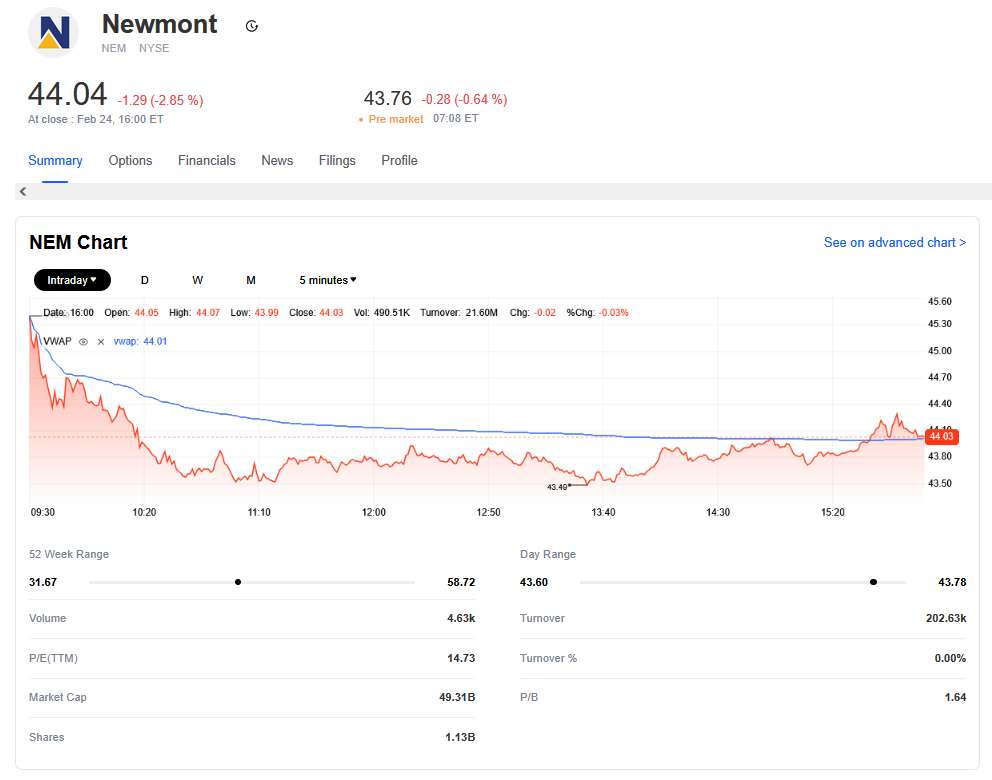Image resolution: width=992 pixels, height=780 pixels.
Task: Open the News tab
Action: coord(277,161)
